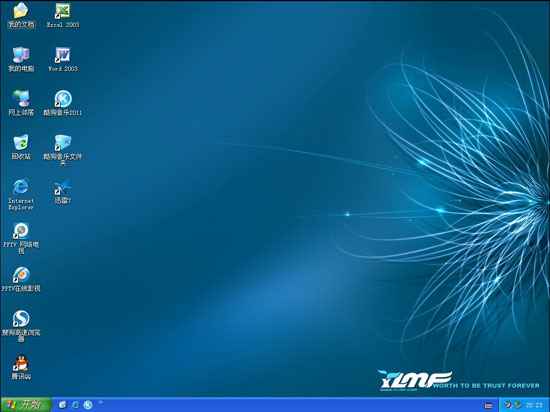
Task: Open the 开始 start menu
Action: (26, 405)
